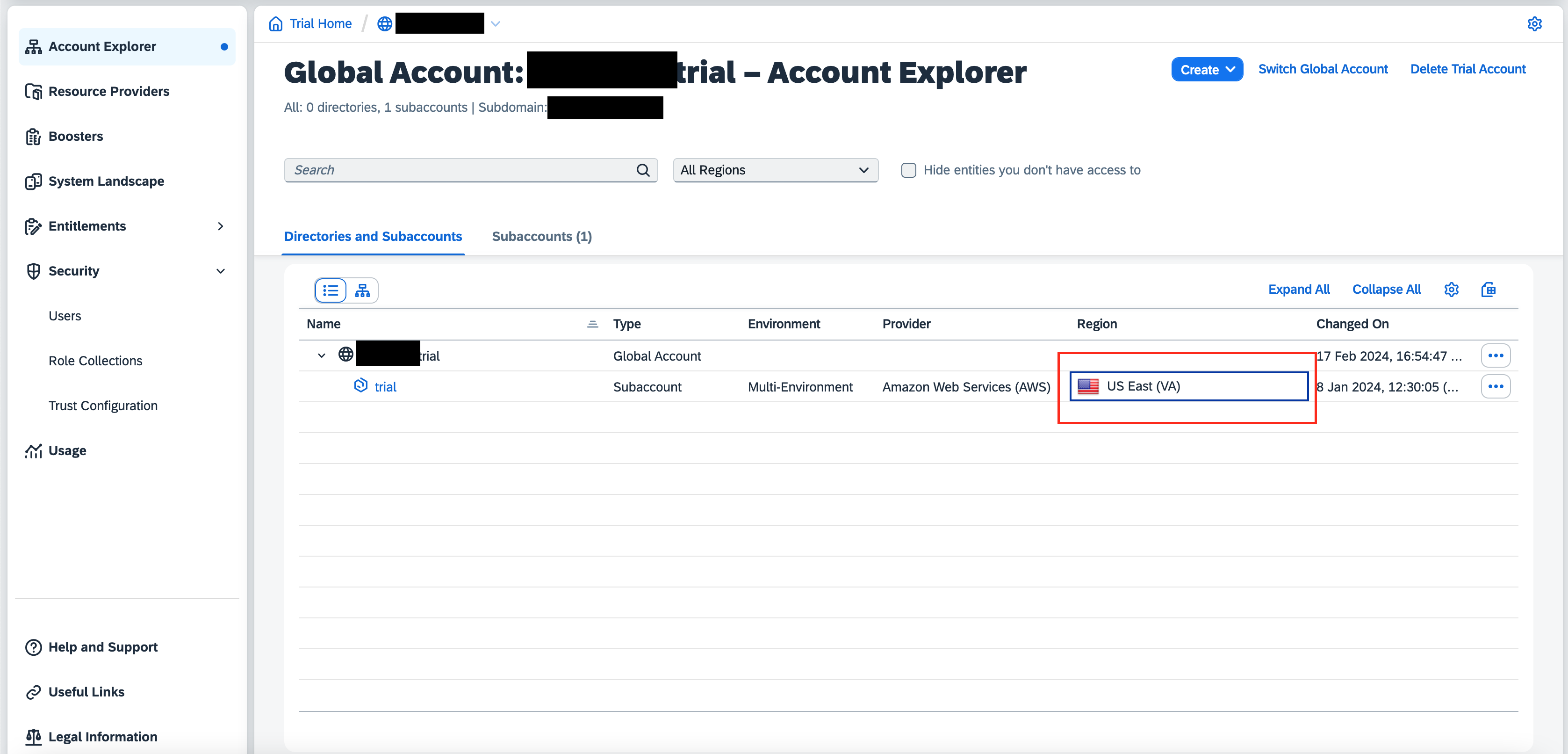Open actions menu for trial subaccount row

pos(1495,387)
